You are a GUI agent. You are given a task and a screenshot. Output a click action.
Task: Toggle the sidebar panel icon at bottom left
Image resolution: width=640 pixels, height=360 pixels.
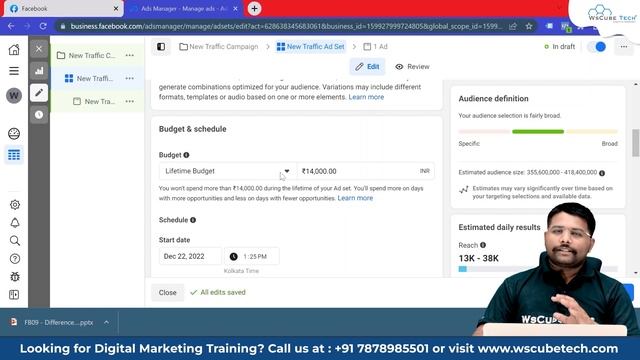[x=14, y=295]
